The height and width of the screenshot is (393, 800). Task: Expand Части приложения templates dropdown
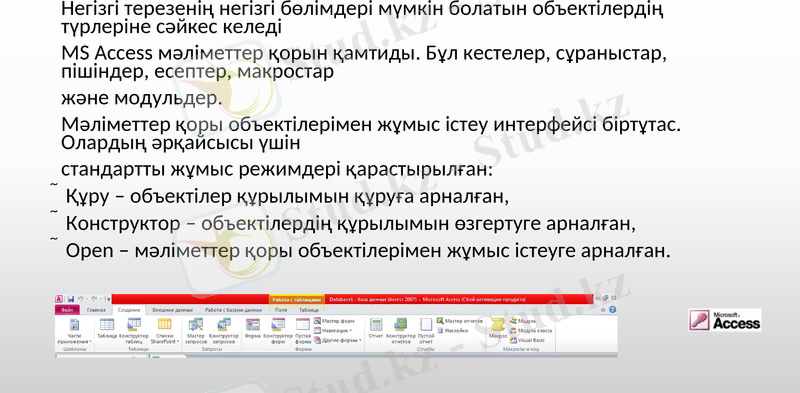click(x=74, y=331)
